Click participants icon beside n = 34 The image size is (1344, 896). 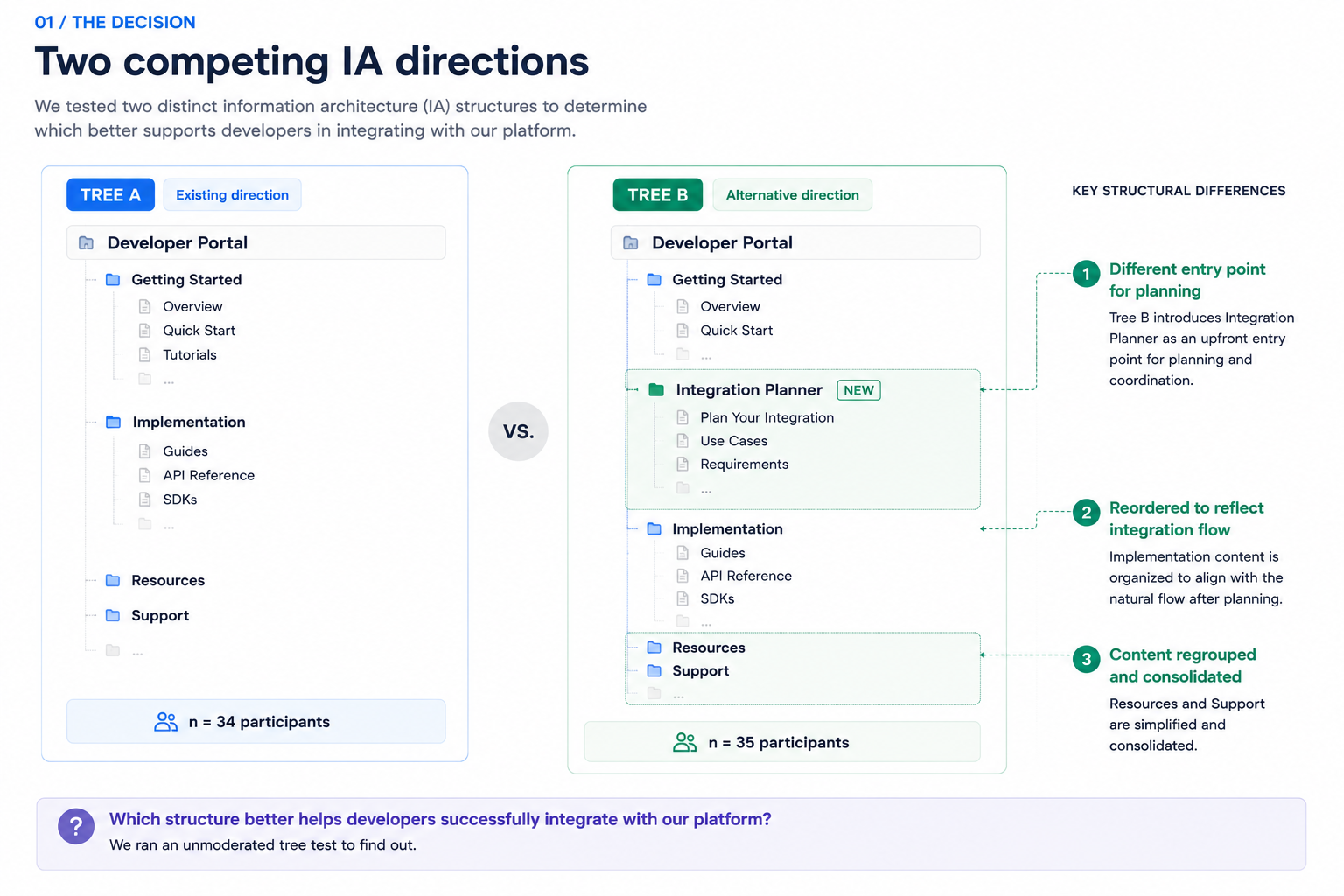click(166, 722)
